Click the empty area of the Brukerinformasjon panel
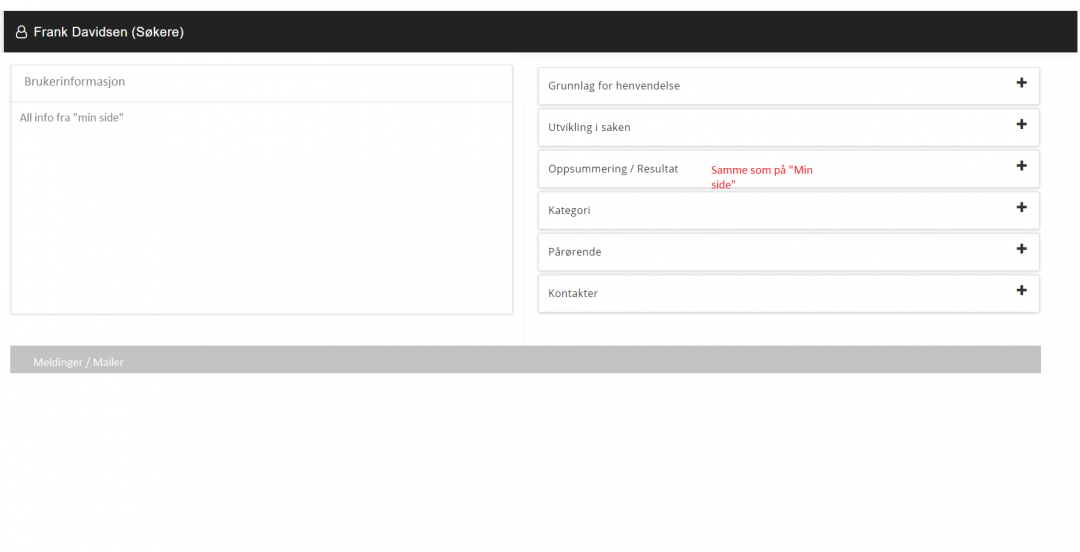Screen dimensions: 1080x552 click(260, 220)
